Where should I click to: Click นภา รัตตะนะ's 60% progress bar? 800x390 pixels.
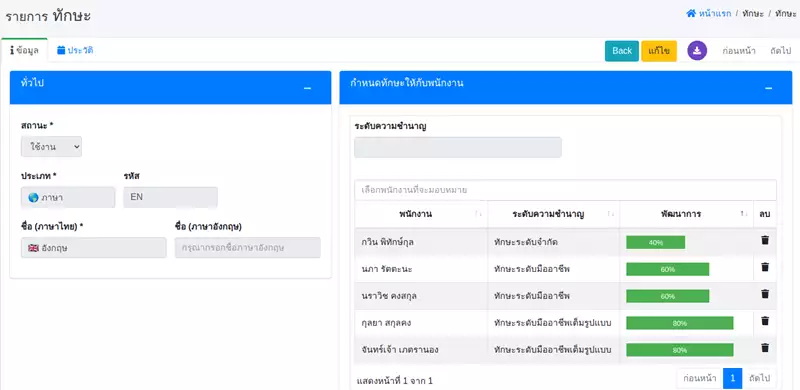(x=668, y=270)
